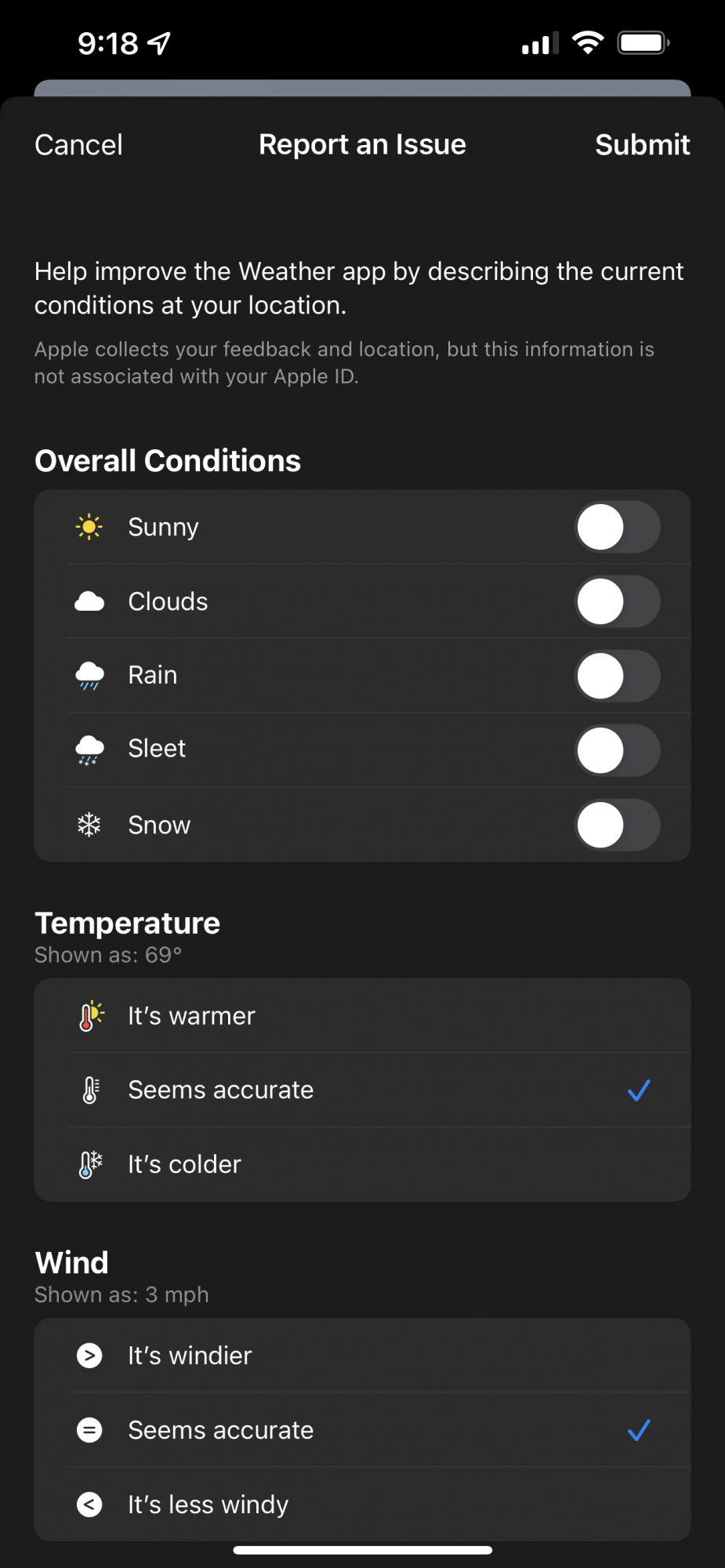This screenshot has width=725, height=1568.
Task: Choose "Seems accurate" under Wind
Action: click(x=221, y=1430)
